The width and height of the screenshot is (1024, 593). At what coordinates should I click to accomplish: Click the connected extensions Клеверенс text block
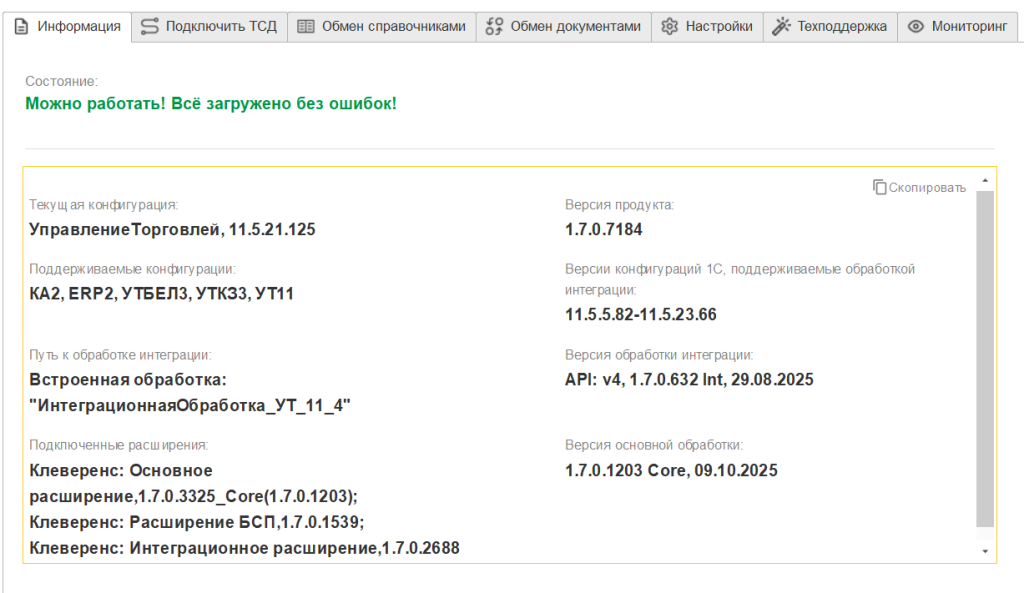point(244,509)
